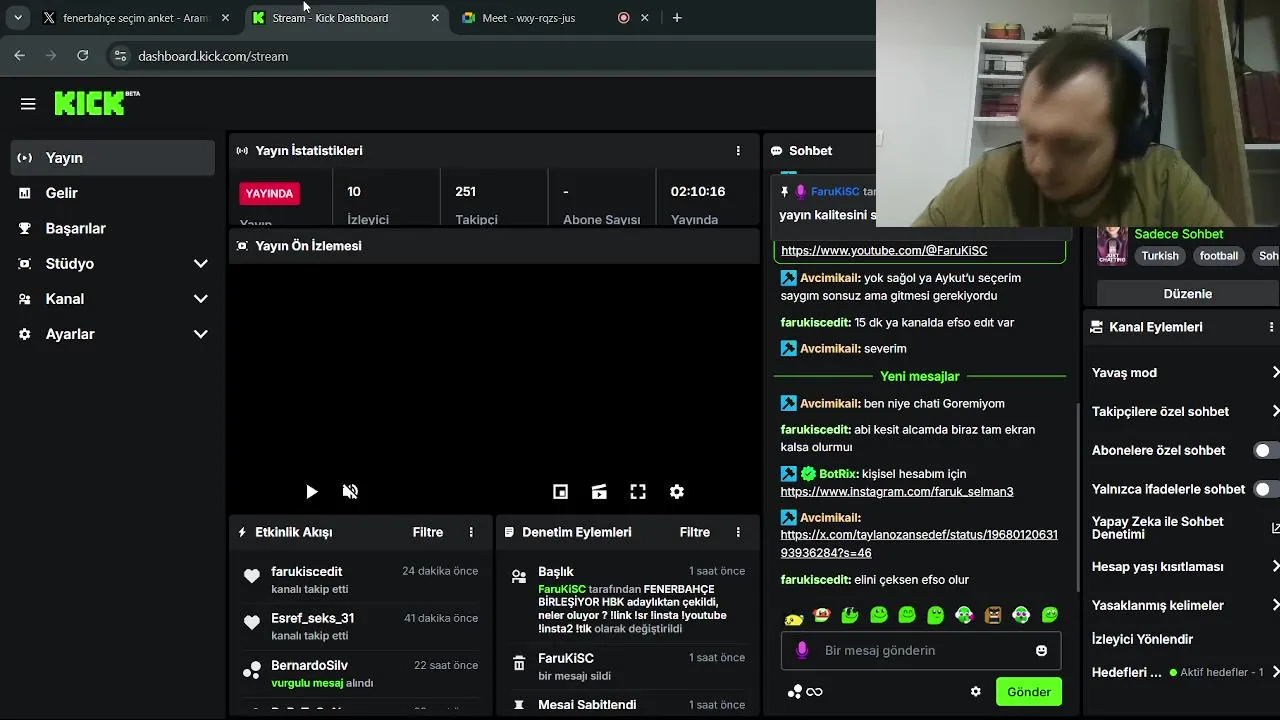Viewport: 1280px width, 720px height.
Task: Open Denetim Eylemleri three-dot menu
Action: coord(738,532)
